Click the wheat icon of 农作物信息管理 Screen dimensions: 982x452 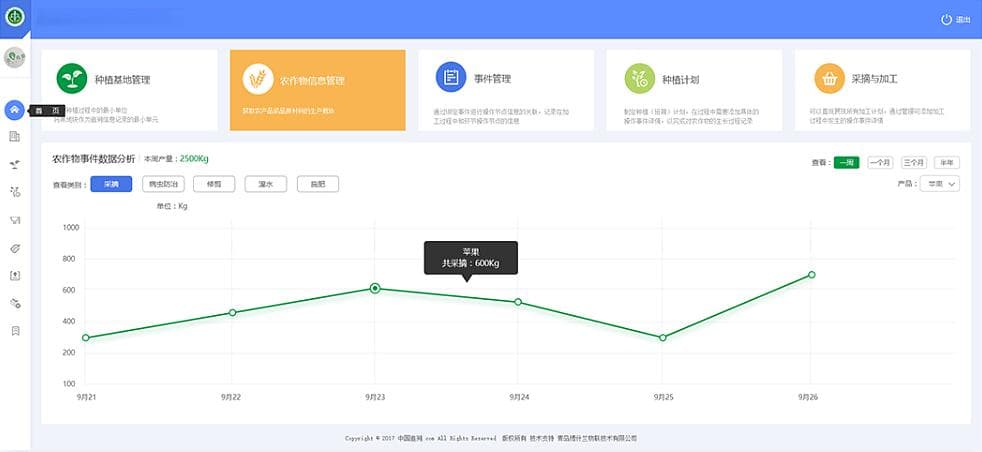(258, 79)
